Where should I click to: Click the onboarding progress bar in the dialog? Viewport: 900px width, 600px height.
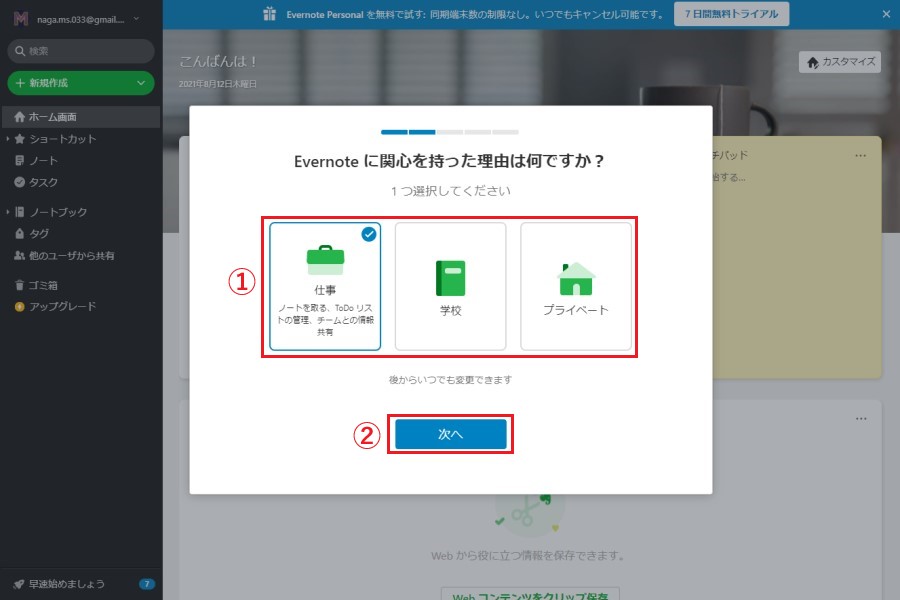click(450, 132)
